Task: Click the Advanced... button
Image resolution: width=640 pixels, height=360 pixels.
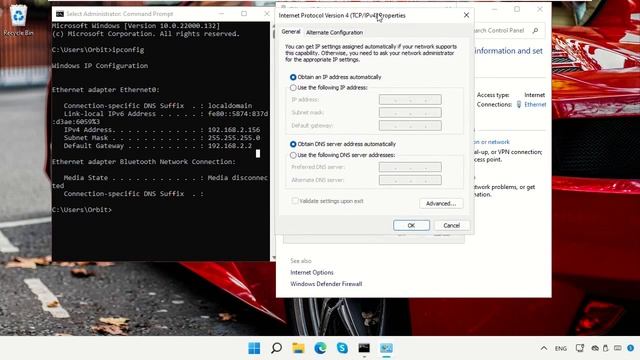Action: click(441, 203)
